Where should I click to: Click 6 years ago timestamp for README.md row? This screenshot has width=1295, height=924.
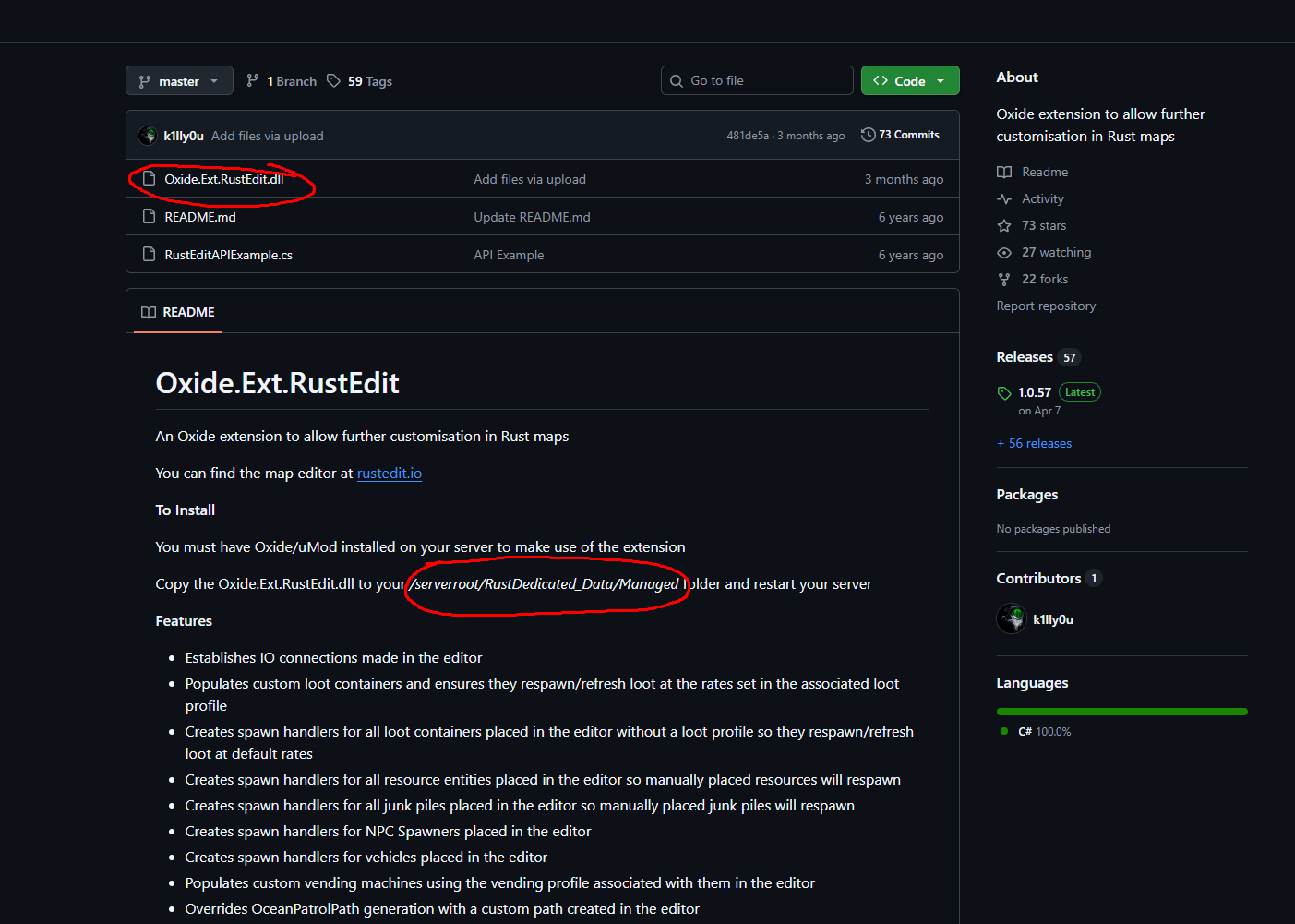(911, 217)
